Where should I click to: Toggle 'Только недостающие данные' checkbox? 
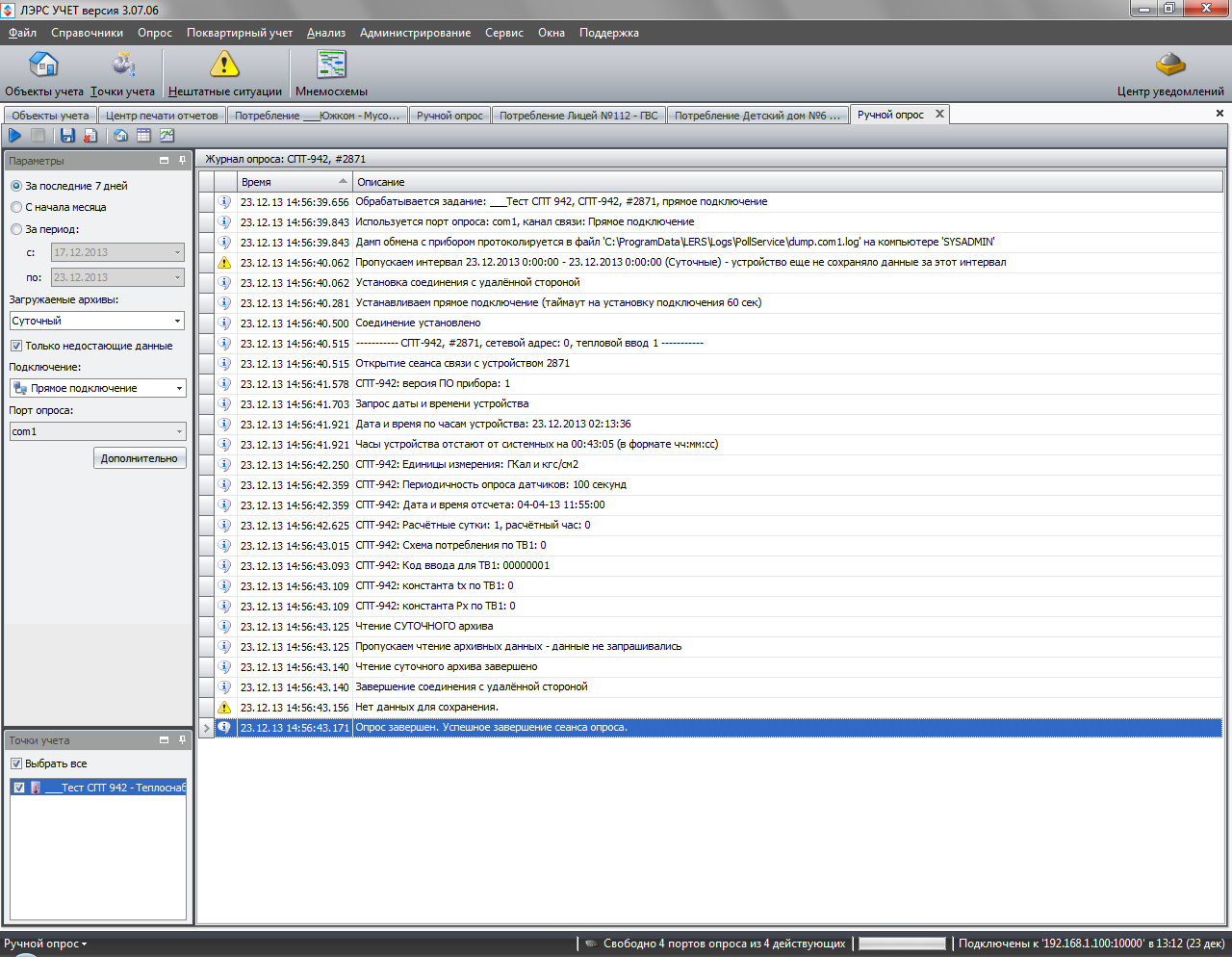pos(16,346)
